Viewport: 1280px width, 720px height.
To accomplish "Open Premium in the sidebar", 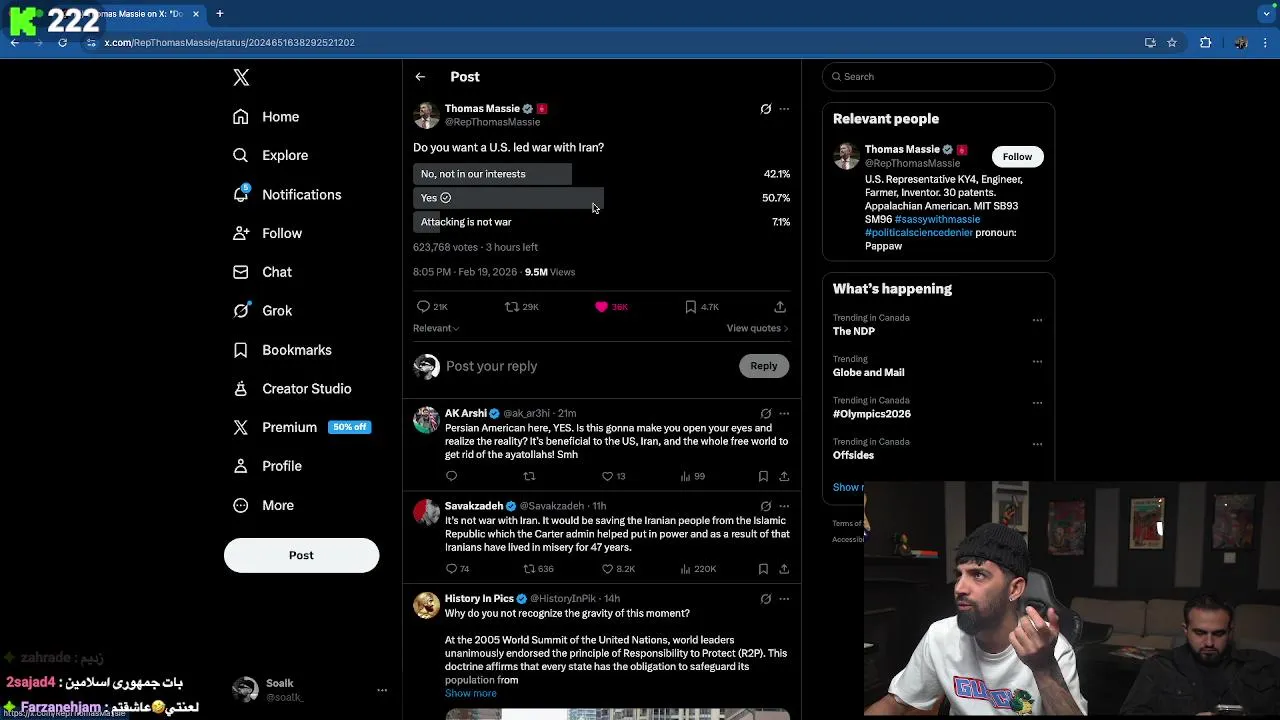I will click(302, 427).
